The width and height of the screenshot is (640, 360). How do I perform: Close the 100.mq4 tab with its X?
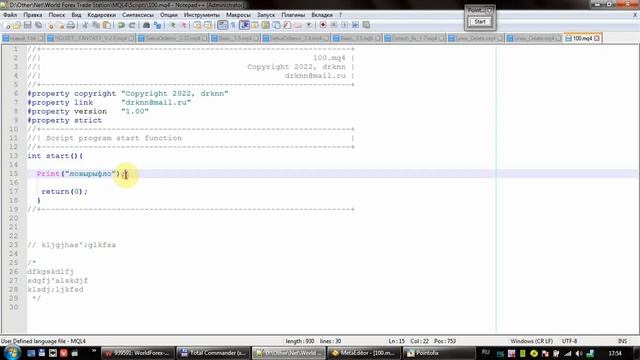tap(597, 38)
